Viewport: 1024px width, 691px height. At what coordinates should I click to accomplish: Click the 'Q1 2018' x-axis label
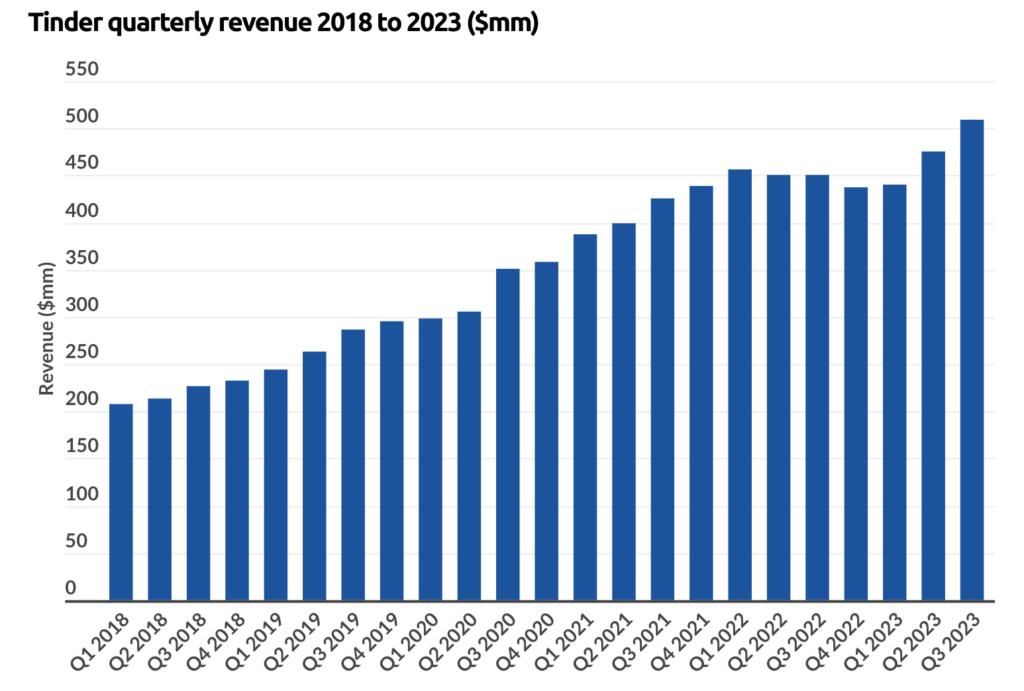(x=100, y=642)
